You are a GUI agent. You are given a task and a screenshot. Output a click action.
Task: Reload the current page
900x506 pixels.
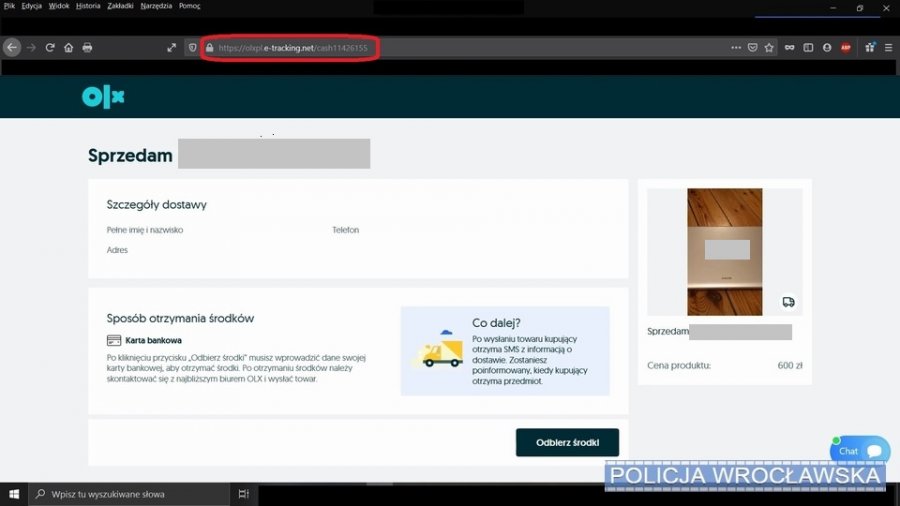click(50, 47)
